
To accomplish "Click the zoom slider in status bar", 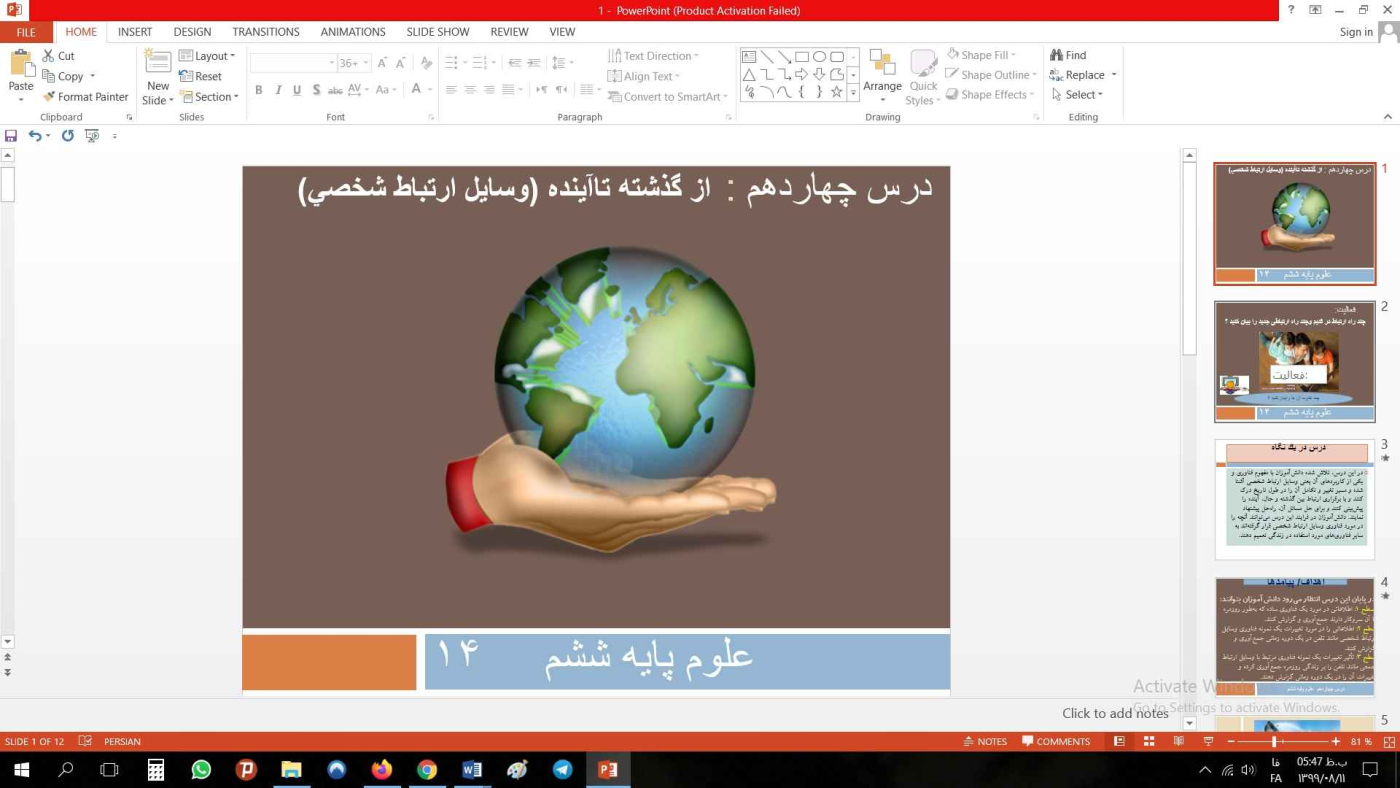I will pos(1274,742).
